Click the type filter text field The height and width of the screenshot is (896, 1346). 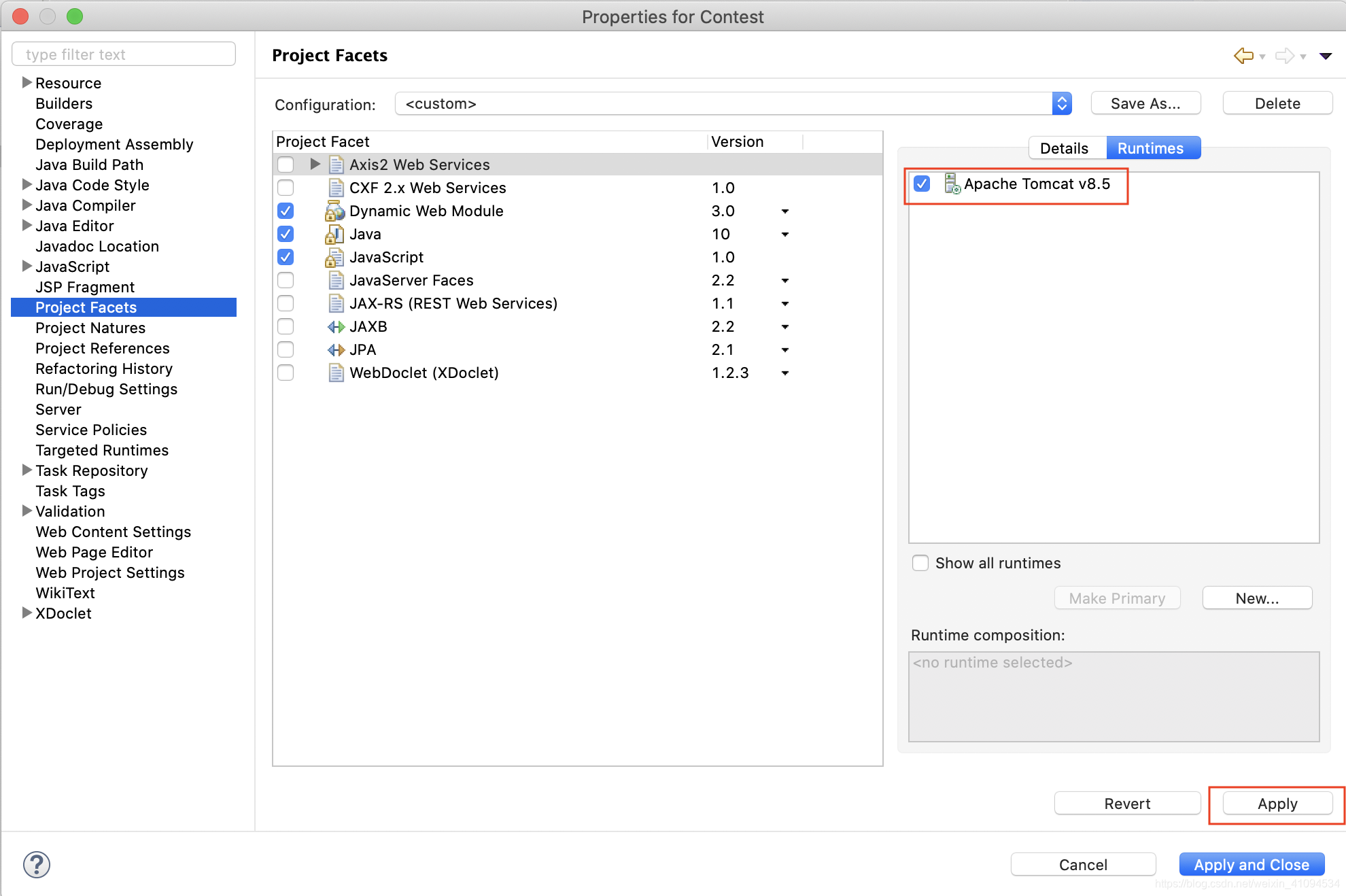coord(123,54)
